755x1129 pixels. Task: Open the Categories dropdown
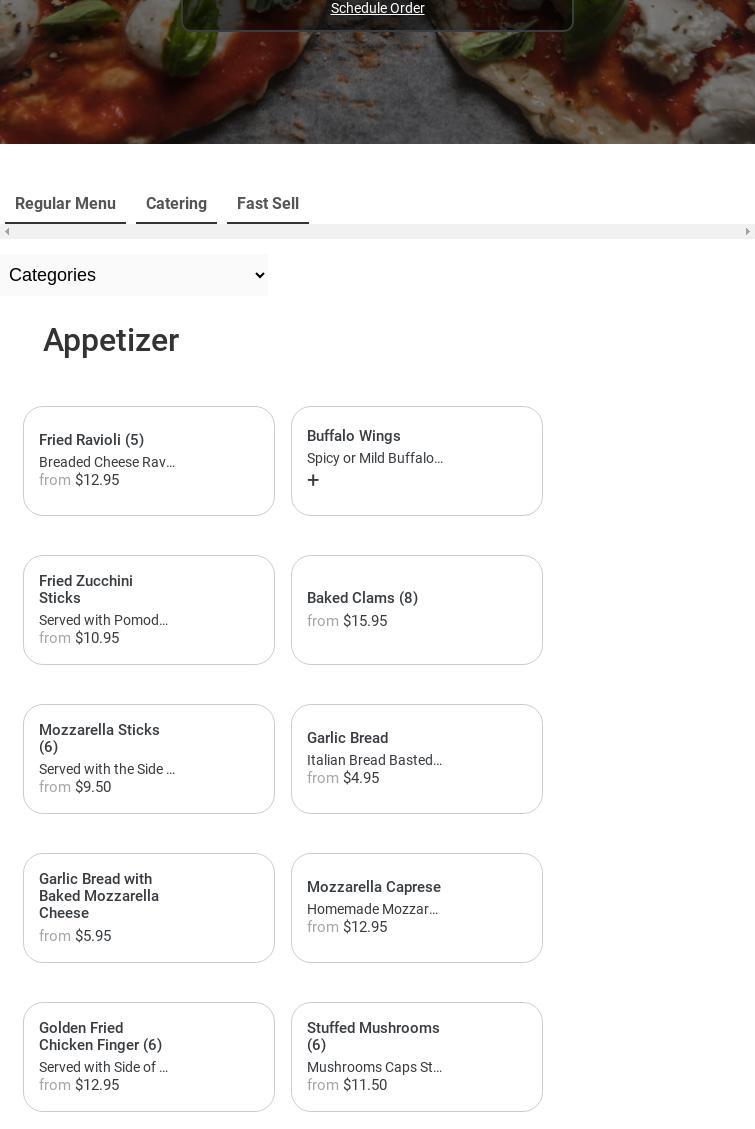134,275
